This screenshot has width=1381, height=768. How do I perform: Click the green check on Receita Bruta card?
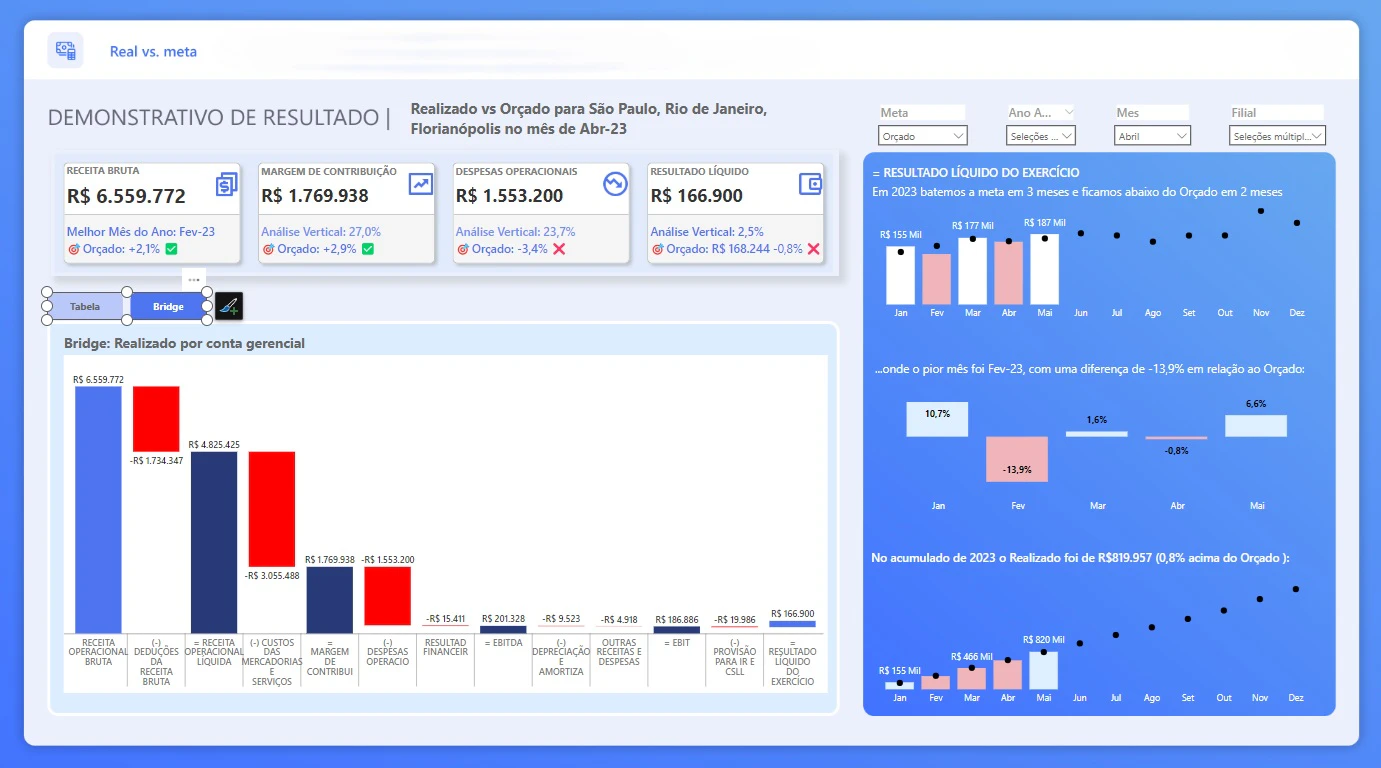point(171,249)
